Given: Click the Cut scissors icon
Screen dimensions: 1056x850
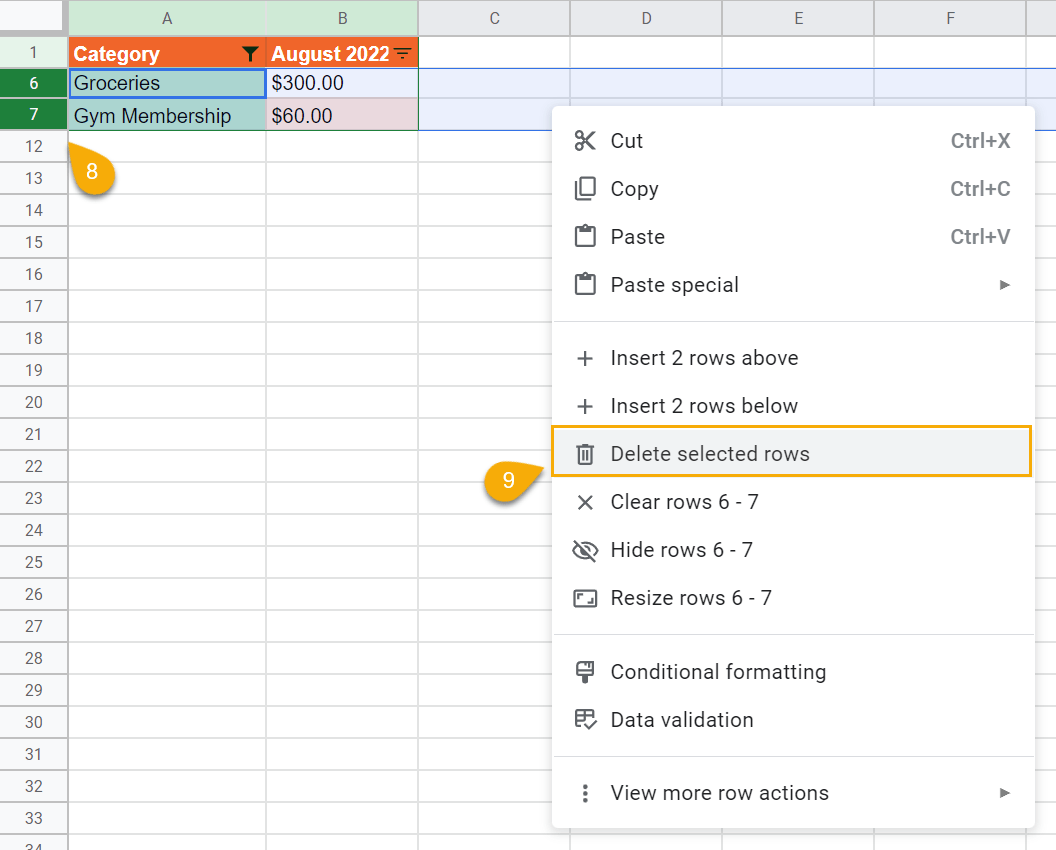Looking at the screenshot, I should [585, 141].
